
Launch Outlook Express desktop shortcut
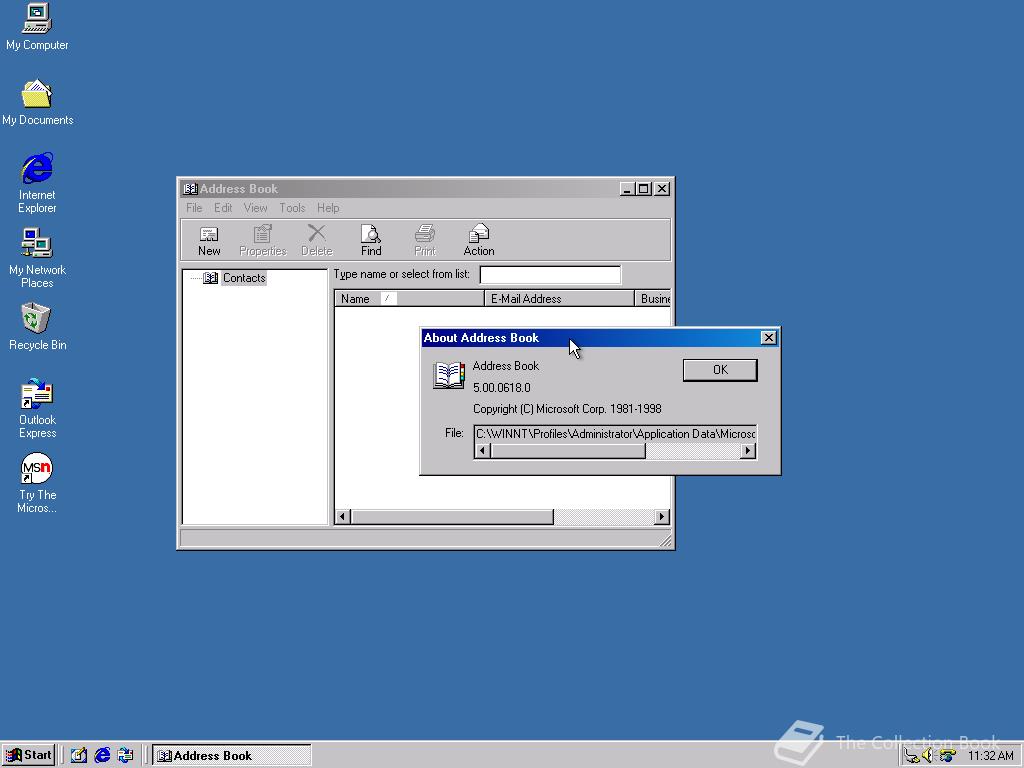37,408
